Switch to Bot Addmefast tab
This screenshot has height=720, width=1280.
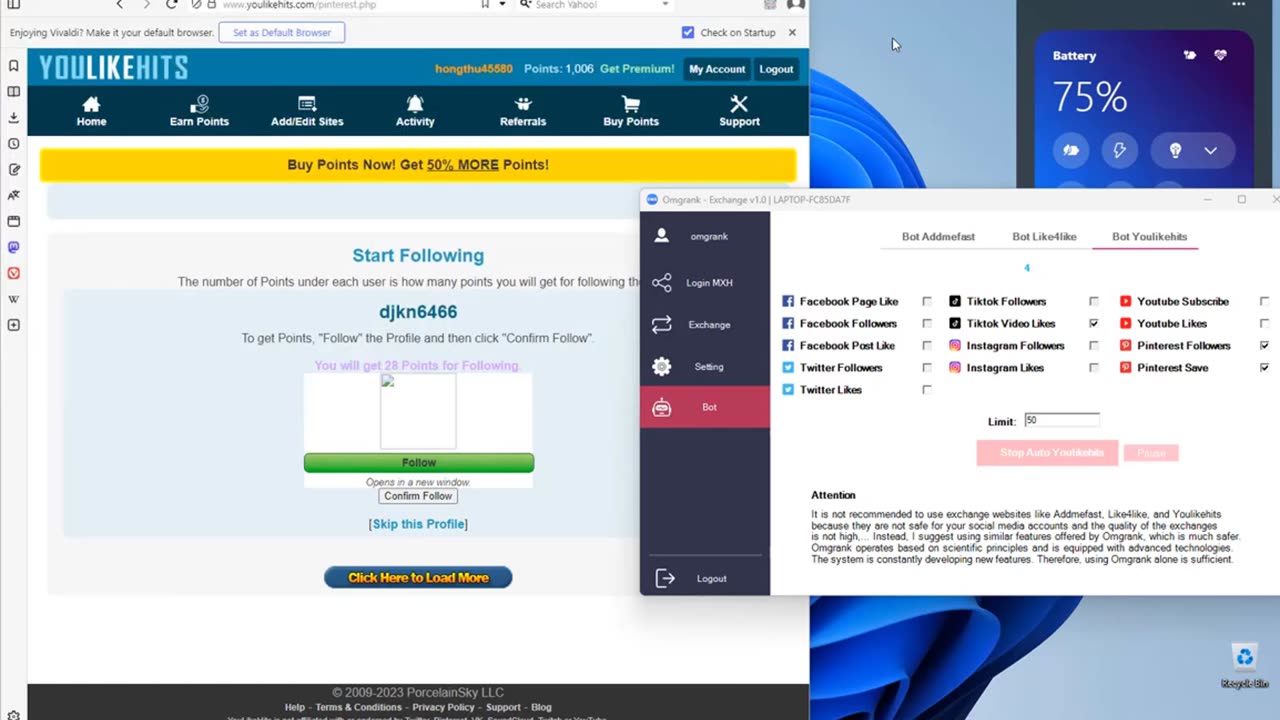tap(938, 237)
